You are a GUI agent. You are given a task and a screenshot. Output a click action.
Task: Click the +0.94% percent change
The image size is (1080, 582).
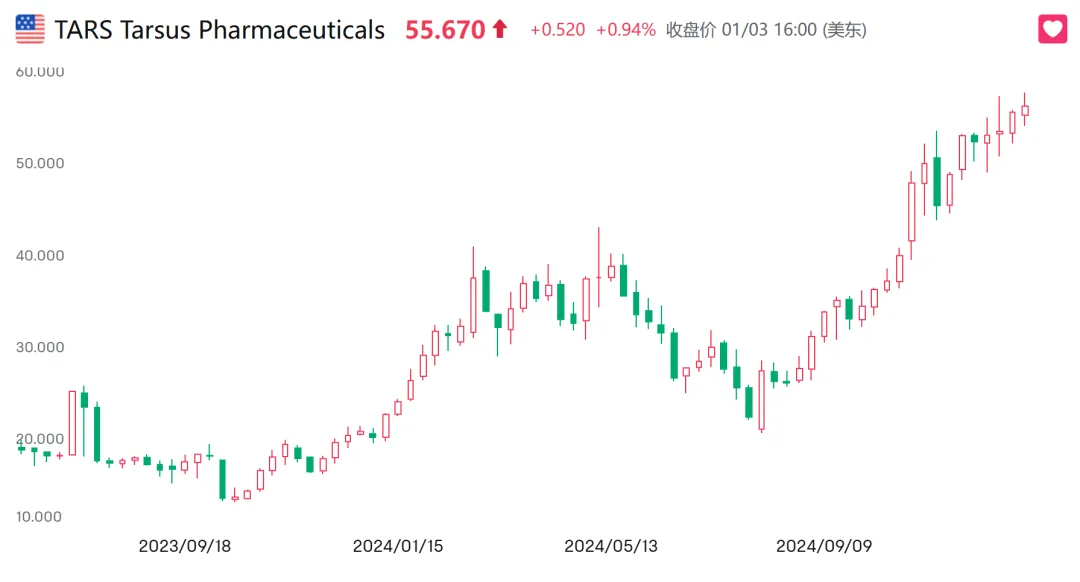coord(625,30)
